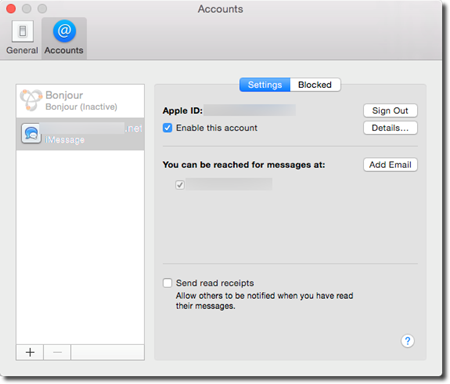Select the Bonjour (Inactive) account
The height and width of the screenshot is (384, 450).
click(x=80, y=101)
